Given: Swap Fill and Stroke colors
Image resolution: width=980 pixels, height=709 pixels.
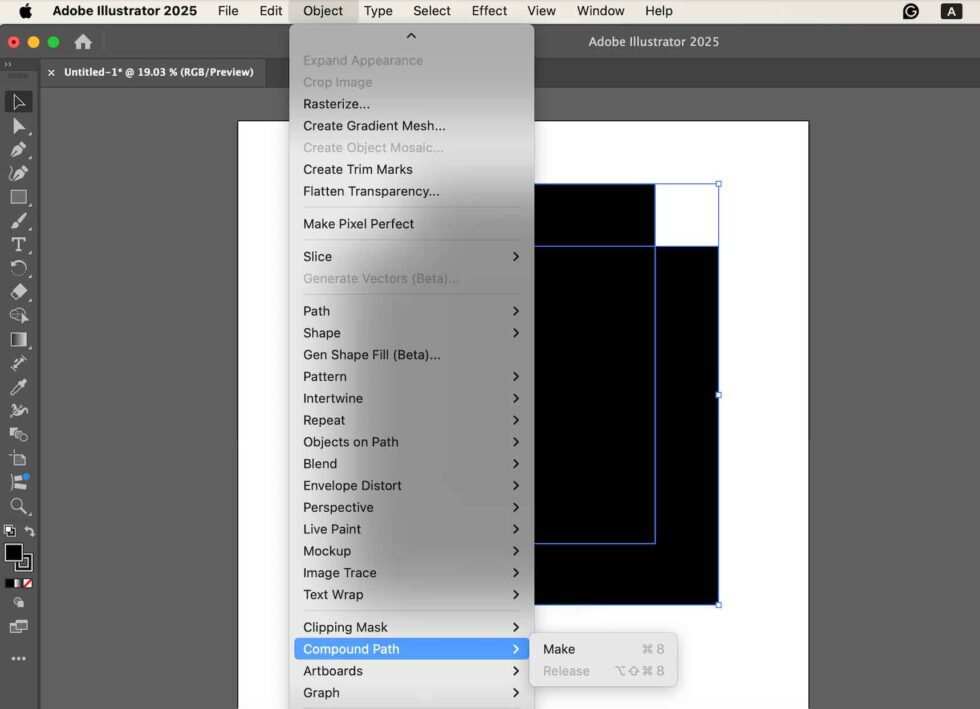Looking at the screenshot, I should [x=30, y=531].
